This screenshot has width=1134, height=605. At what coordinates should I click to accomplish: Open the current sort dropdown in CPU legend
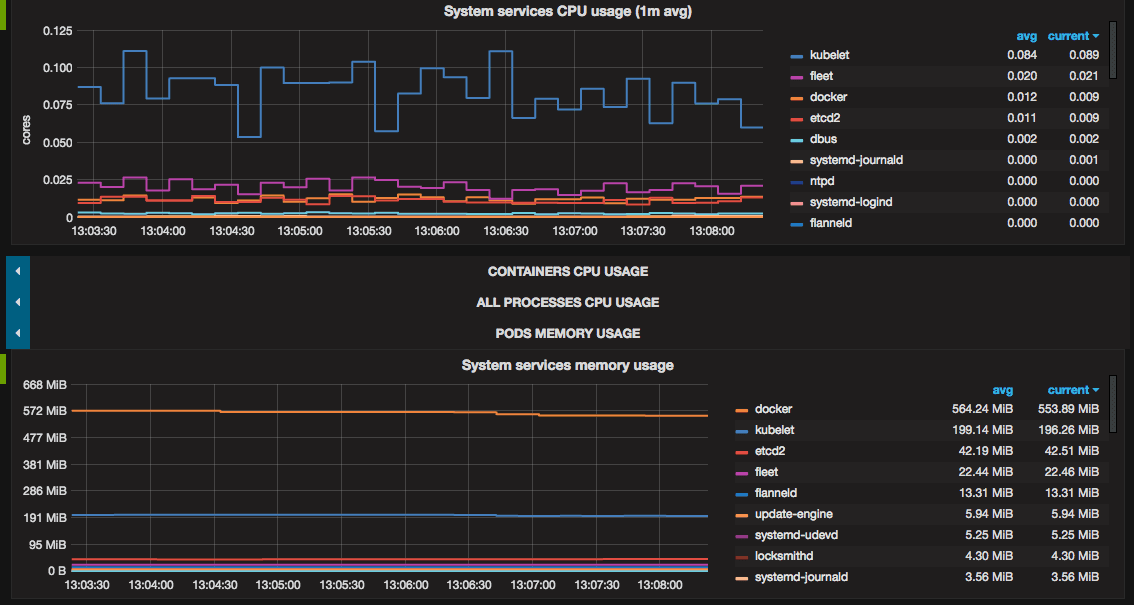[1071, 35]
